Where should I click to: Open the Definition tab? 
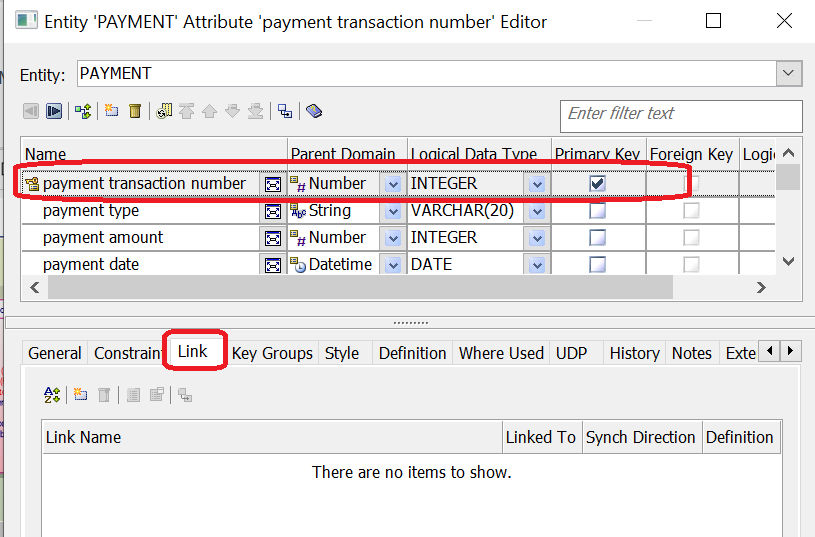(412, 353)
